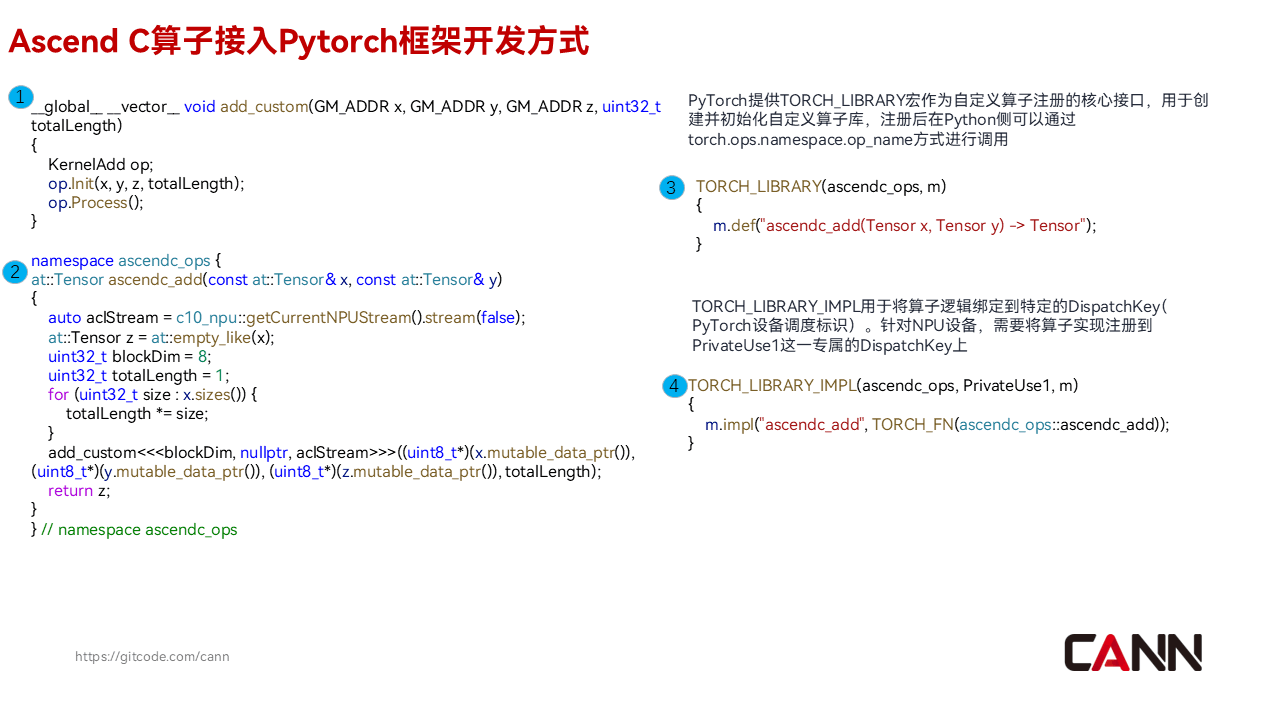Click the "op.Process();" code line
The height and width of the screenshot is (720, 1280).
pyautogui.click(x=96, y=202)
